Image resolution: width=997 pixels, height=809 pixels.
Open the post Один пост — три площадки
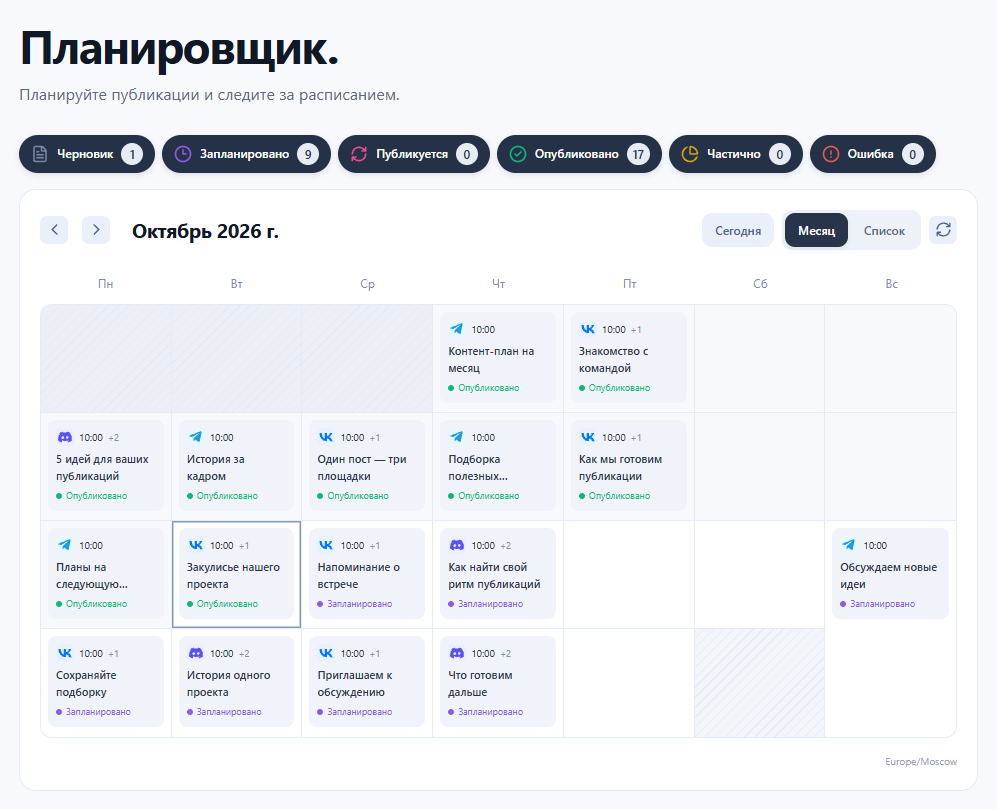pyautogui.click(x=367, y=466)
